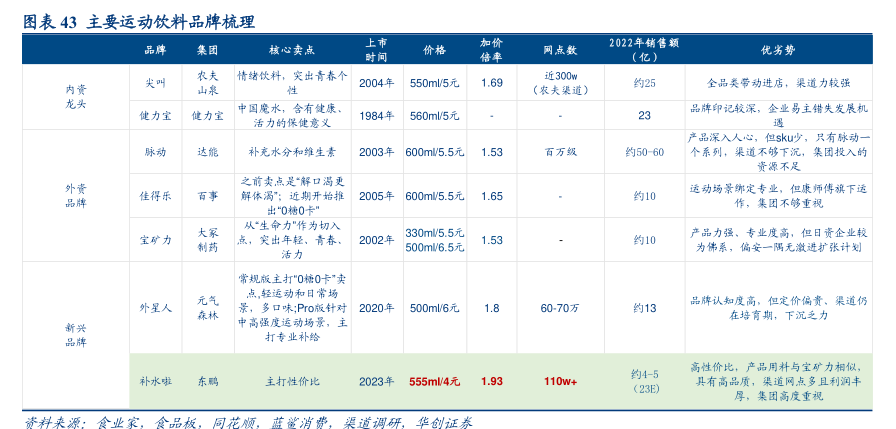This screenshot has height=429, width=896.
Task: Select the brand cell 脉动
Action: tap(155, 152)
